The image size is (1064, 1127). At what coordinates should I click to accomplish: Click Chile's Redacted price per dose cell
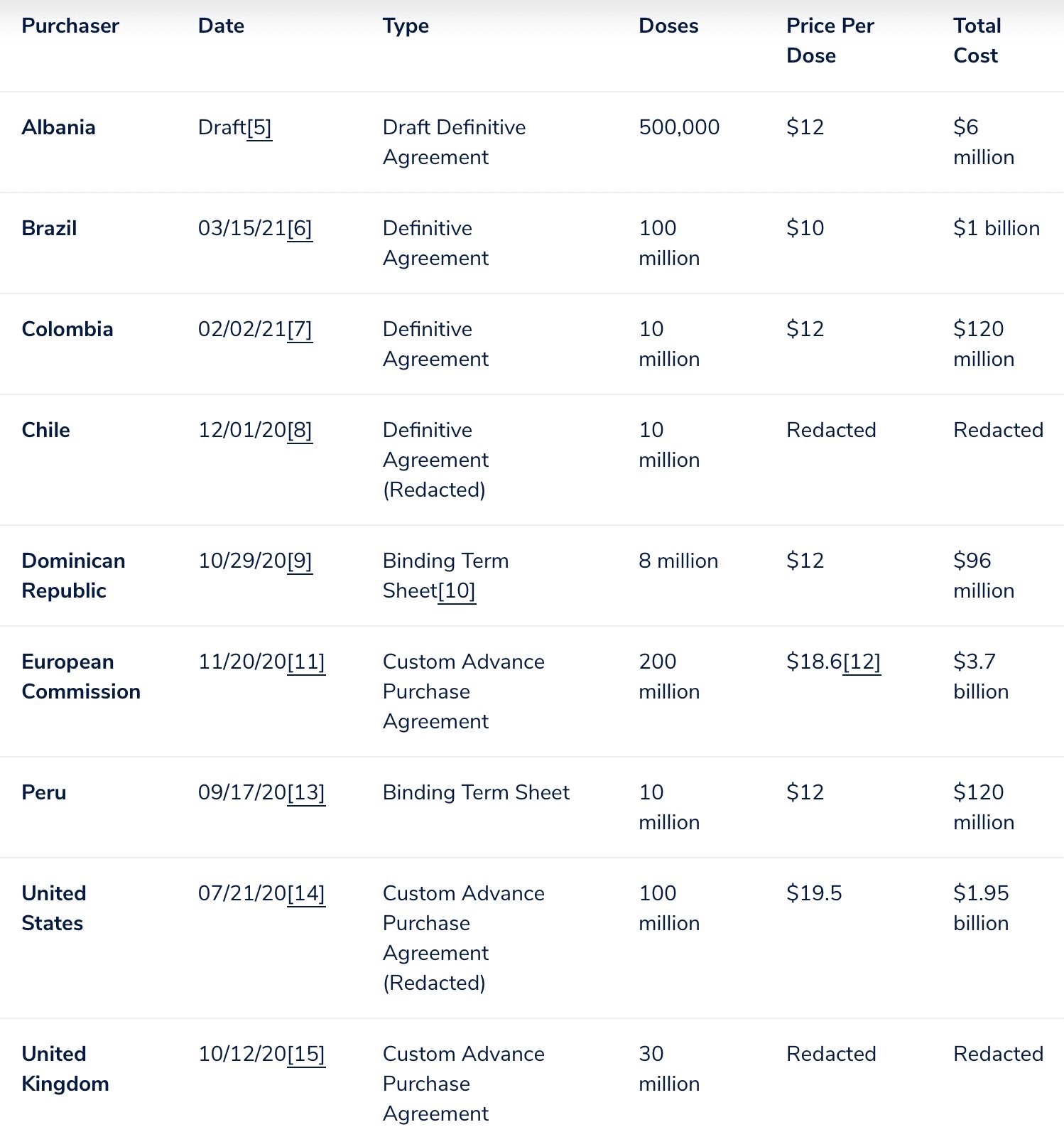[831, 431]
